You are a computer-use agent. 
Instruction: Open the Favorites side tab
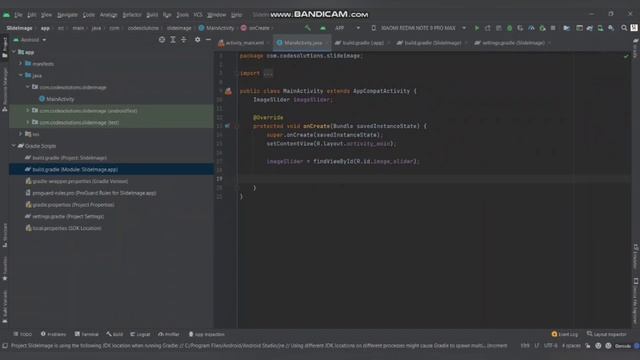(x=4, y=269)
